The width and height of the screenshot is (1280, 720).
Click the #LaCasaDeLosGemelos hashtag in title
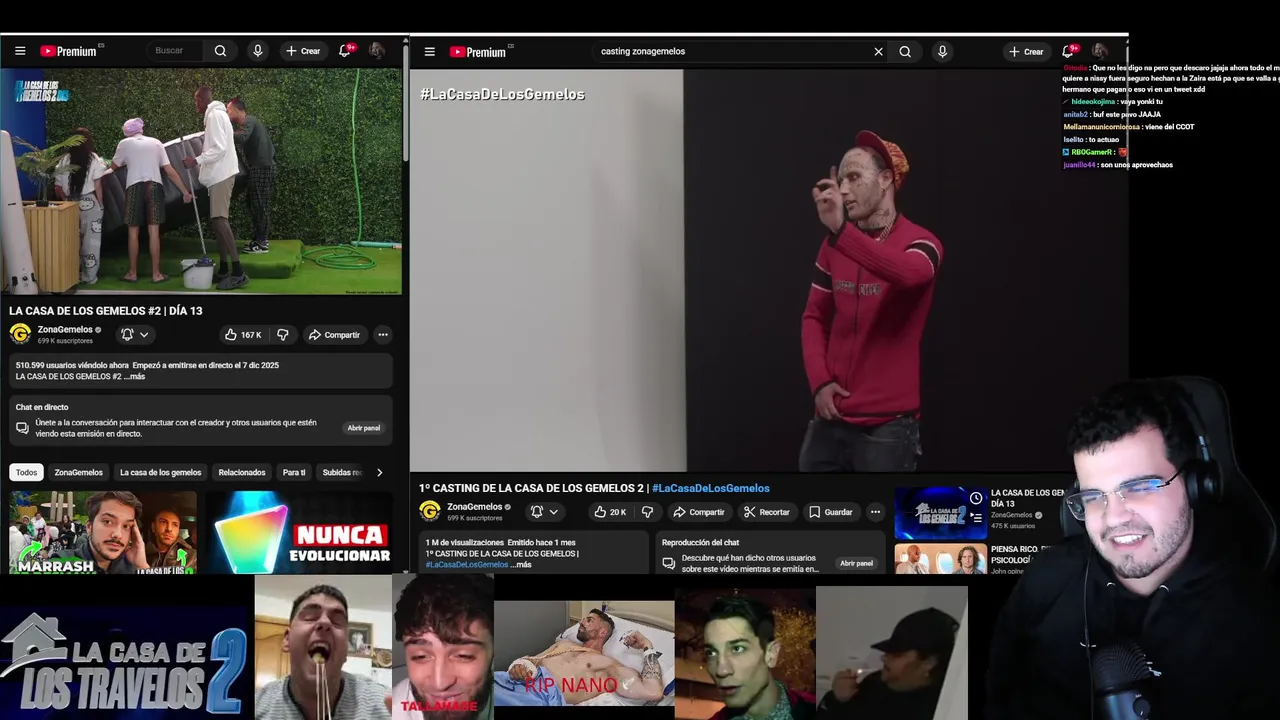711,488
